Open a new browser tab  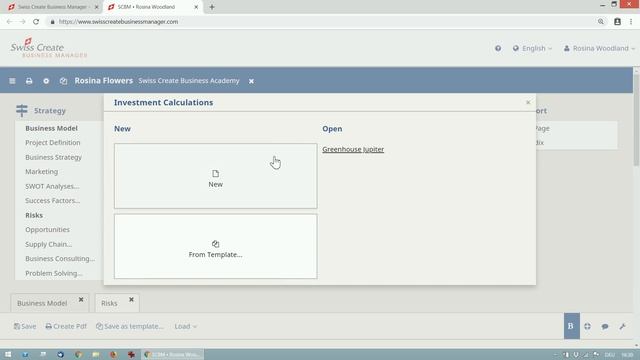pyautogui.click(x=212, y=7)
